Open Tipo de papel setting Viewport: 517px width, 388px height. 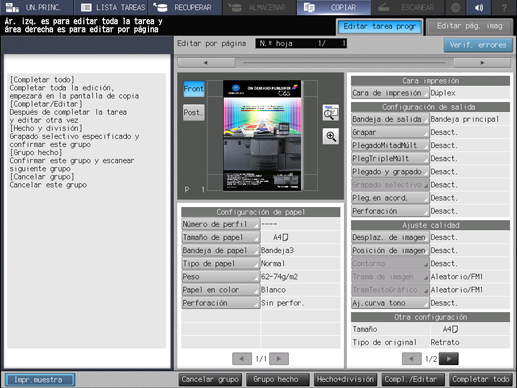click(220, 264)
